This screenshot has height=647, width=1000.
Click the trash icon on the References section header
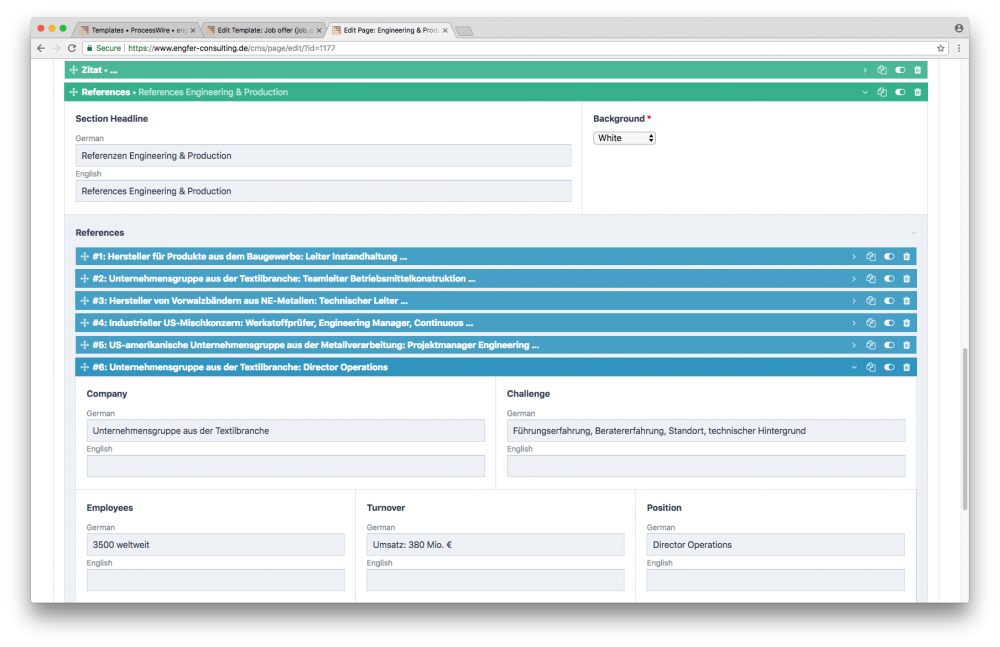[917, 92]
